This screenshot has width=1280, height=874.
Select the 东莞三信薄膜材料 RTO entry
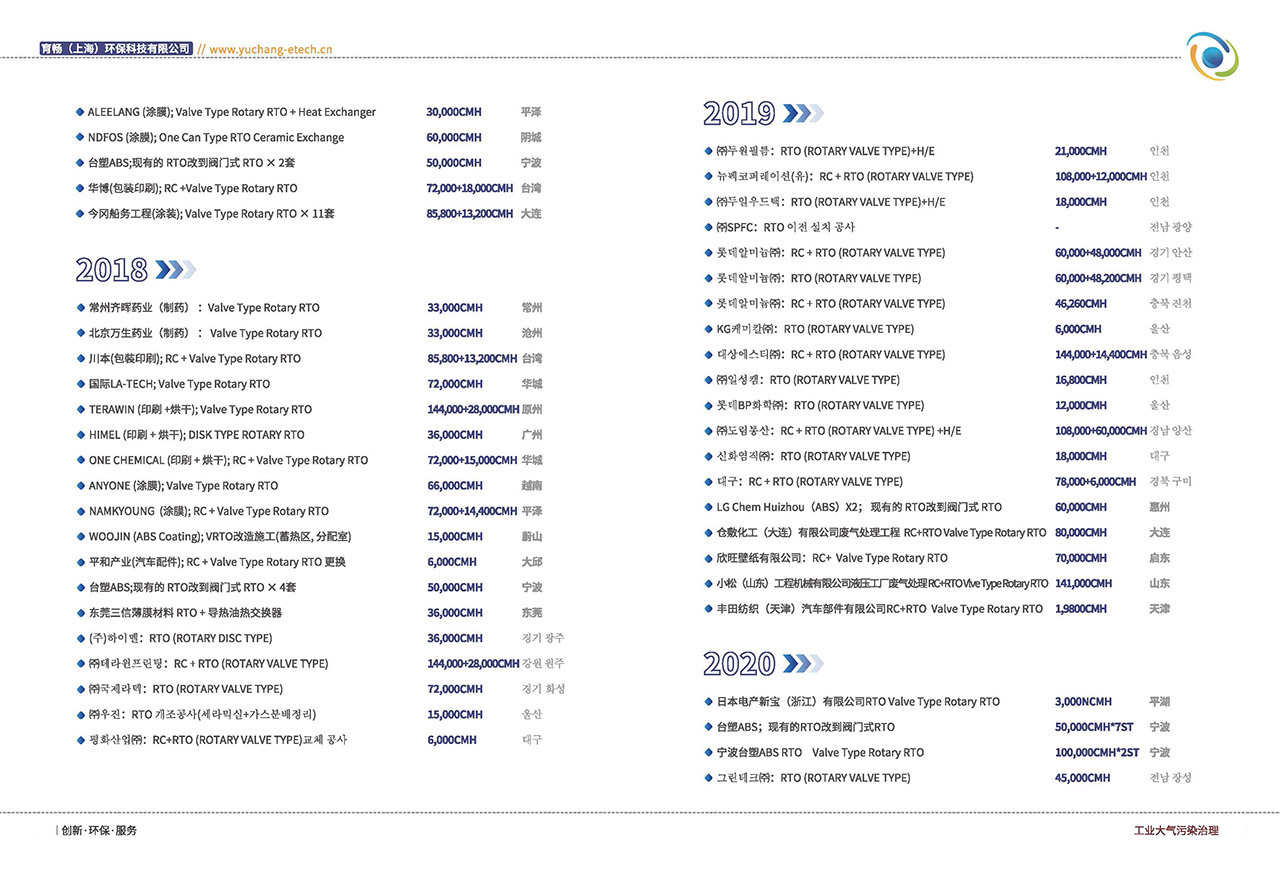(x=179, y=613)
